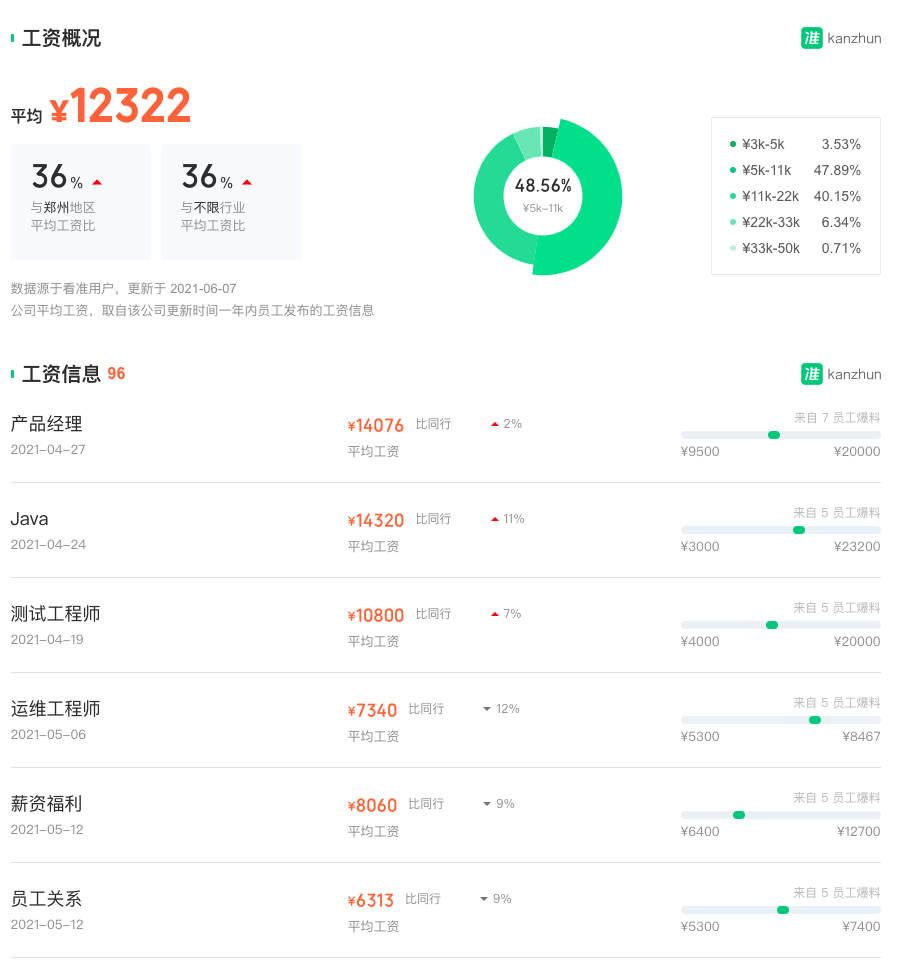Click the ¥14076 average salary value
The width and height of the screenshot is (904, 980).
376,426
